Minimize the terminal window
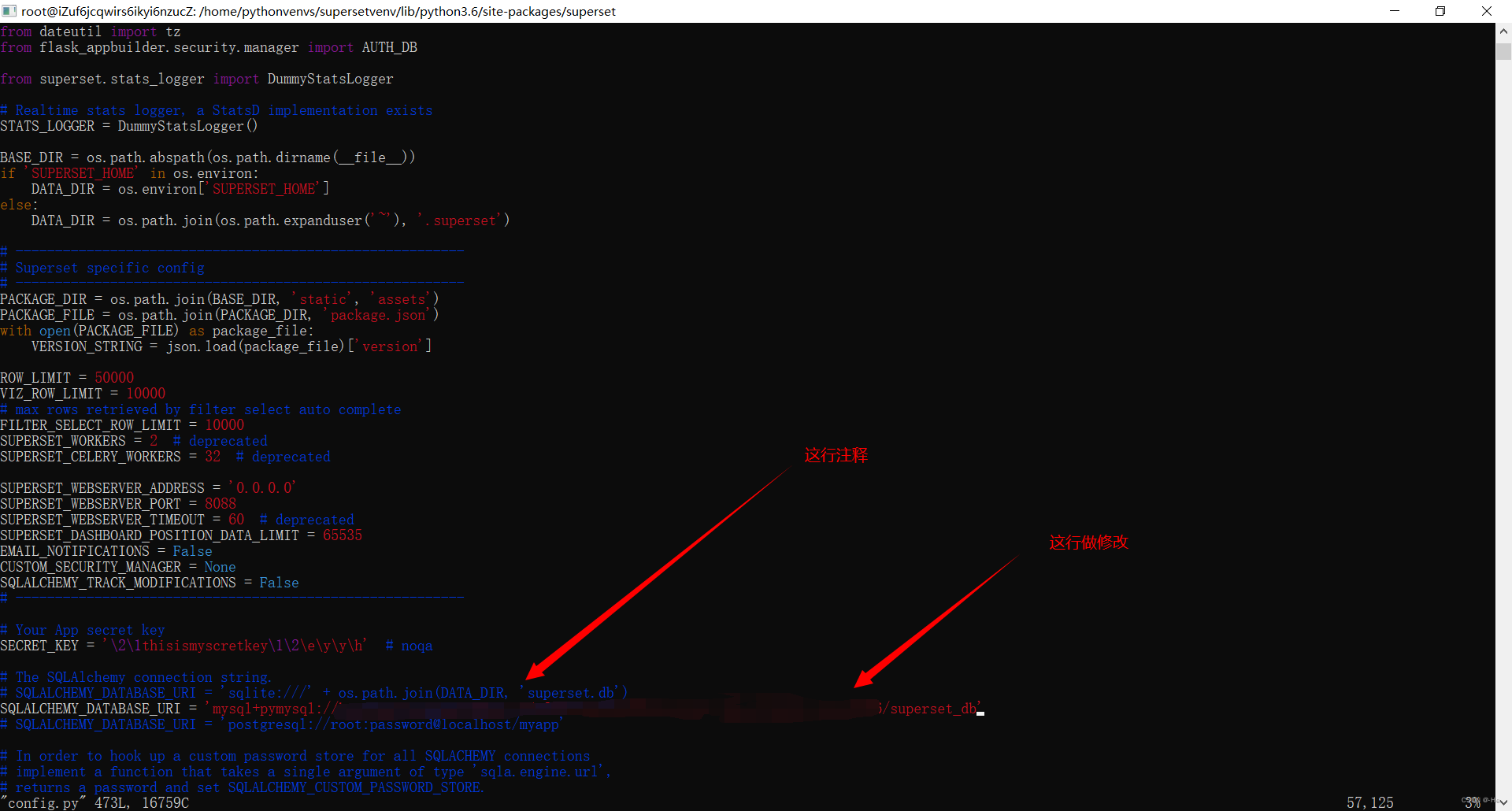1512x811 pixels. pos(1395,11)
